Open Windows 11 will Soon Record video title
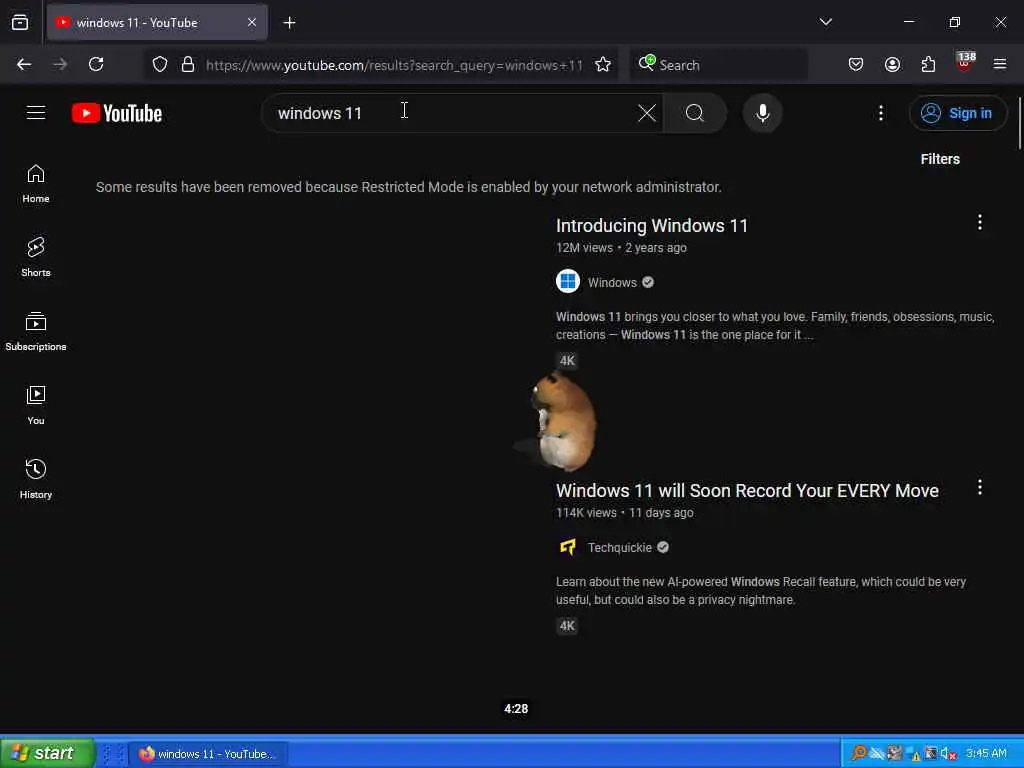The image size is (1024, 768). (747, 490)
